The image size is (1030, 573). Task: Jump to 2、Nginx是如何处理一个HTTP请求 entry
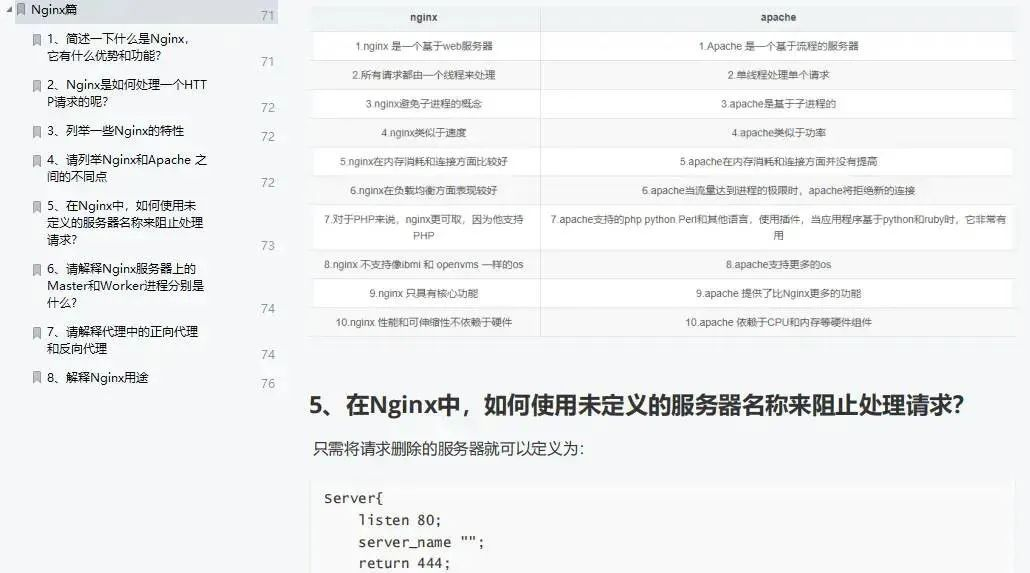tap(127, 93)
